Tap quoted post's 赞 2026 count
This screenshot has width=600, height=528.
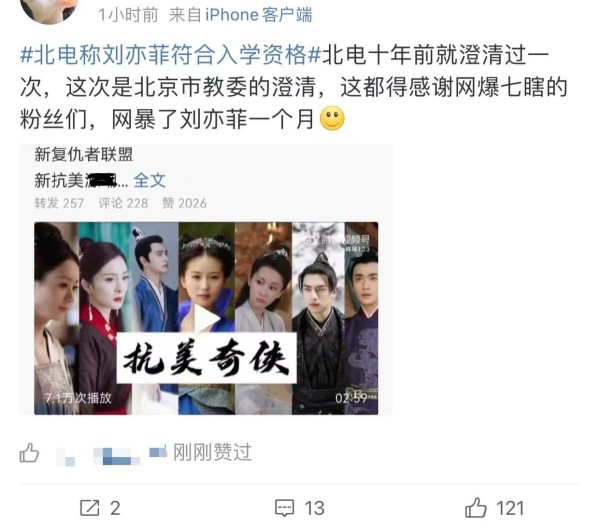coord(184,203)
